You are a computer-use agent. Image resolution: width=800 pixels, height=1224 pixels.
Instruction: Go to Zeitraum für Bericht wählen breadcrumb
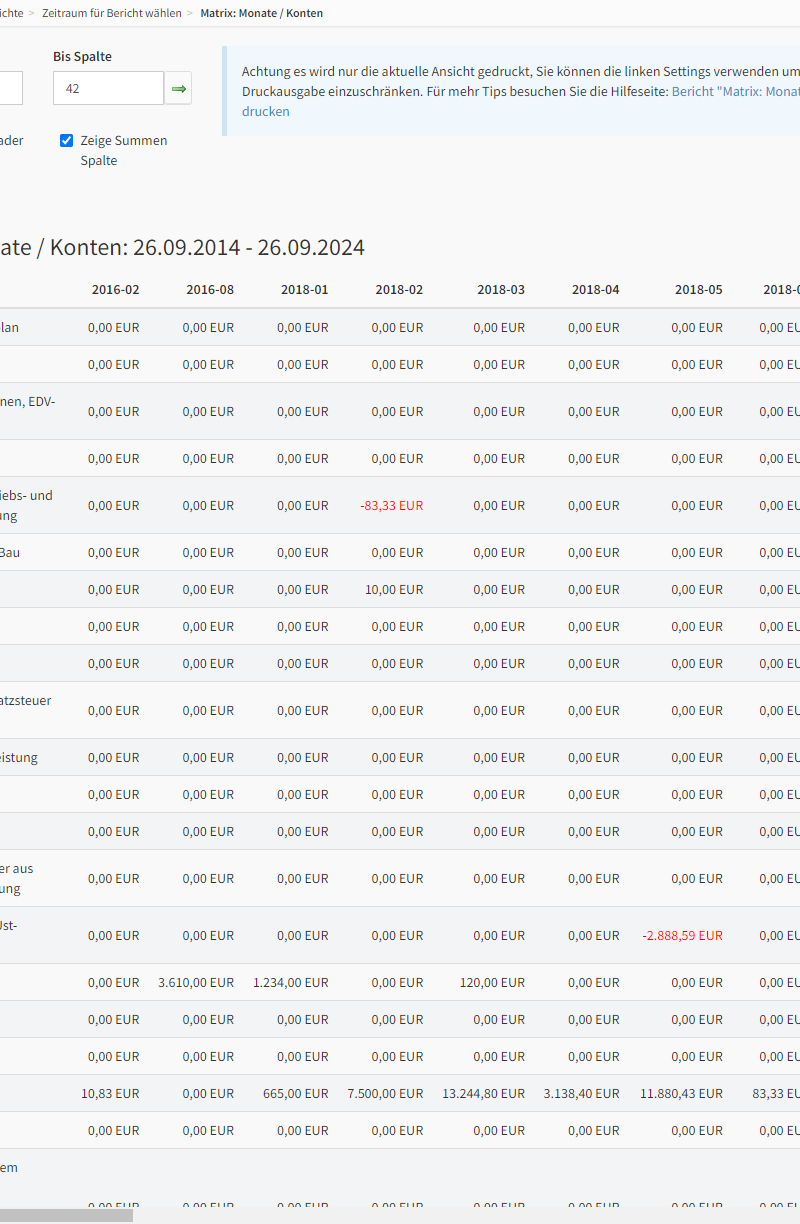click(x=112, y=13)
